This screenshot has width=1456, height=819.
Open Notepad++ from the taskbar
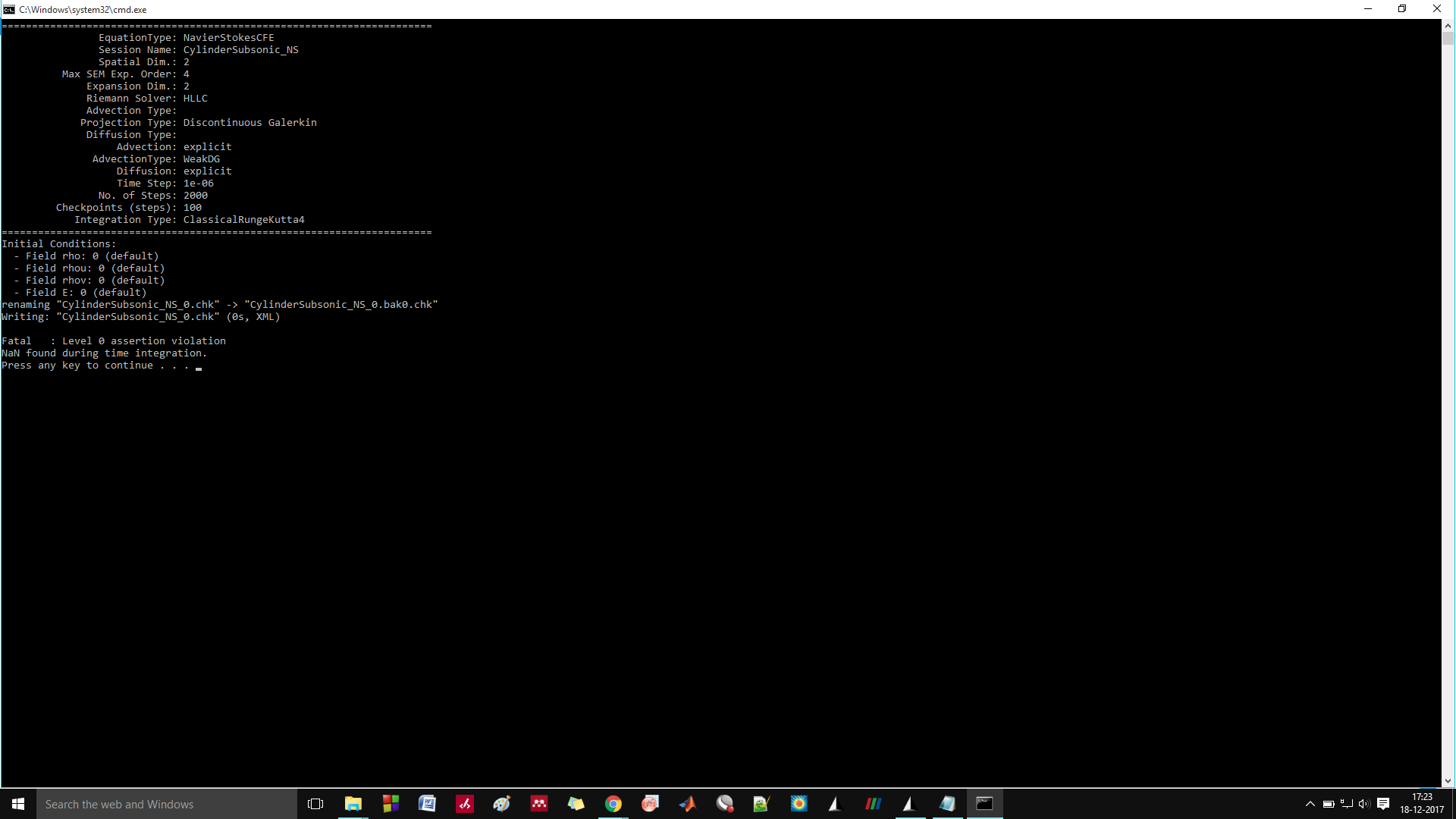point(761,804)
